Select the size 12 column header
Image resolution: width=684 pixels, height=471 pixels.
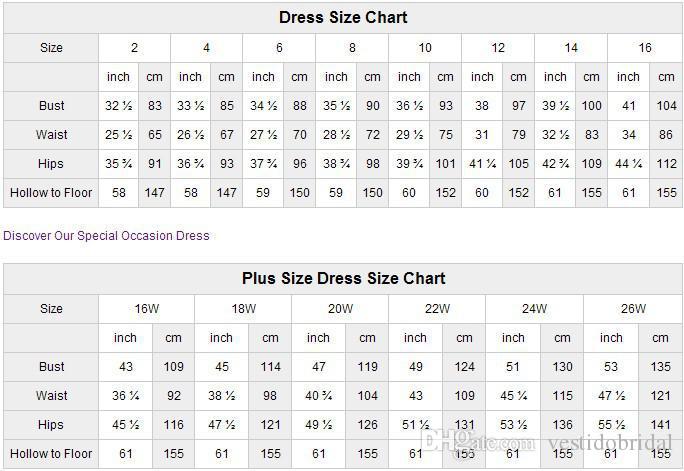pyautogui.click(x=498, y=48)
